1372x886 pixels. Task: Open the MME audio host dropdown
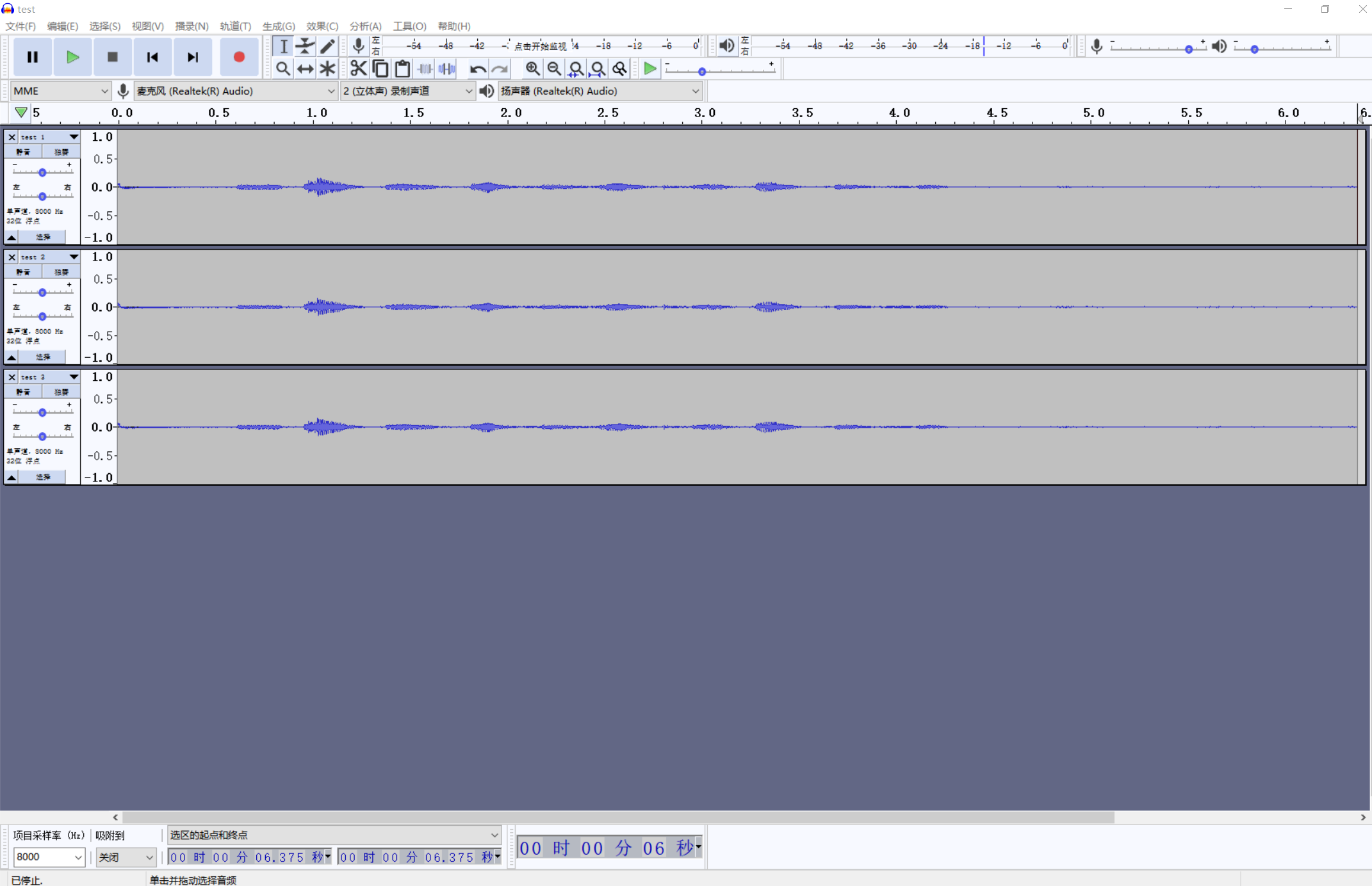(x=60, y=91)
